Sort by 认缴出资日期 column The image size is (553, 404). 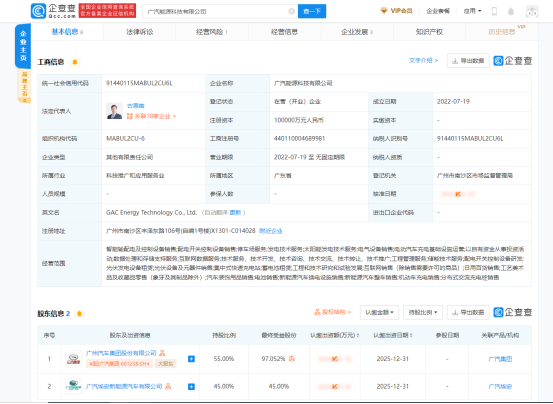tap(393, 335)
